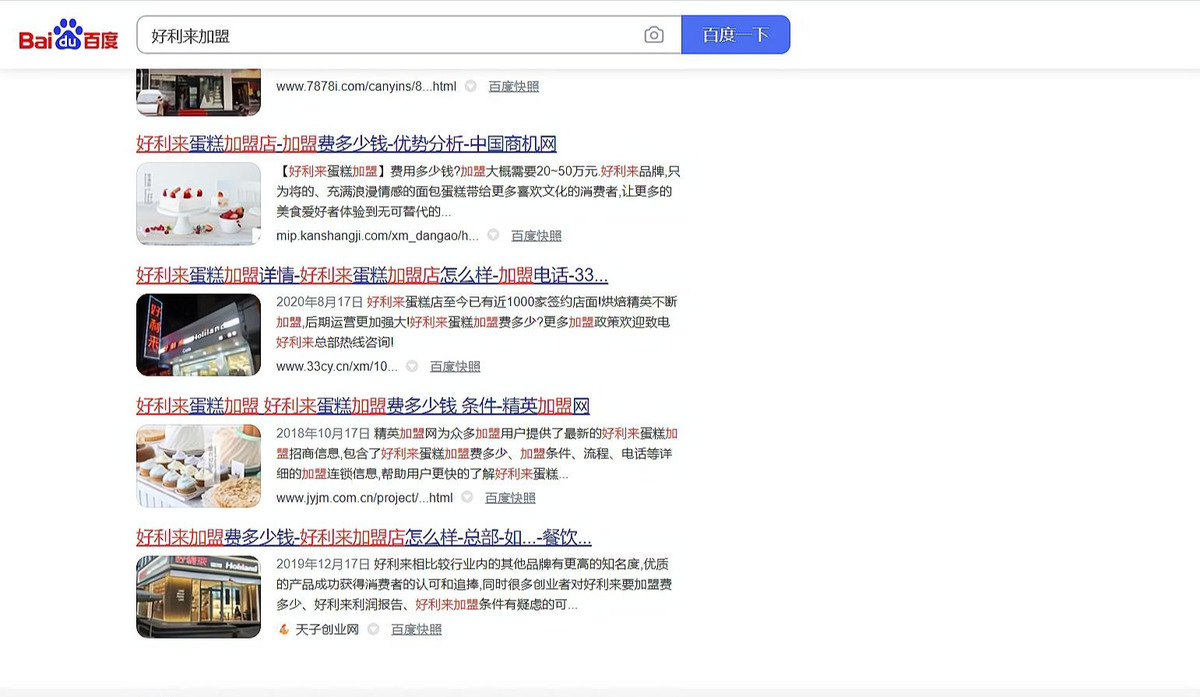Image resolution: width=1200 pixels, height=697 pixels.
Task: Click the cupcakes thumbnail of 精英加盟网 result
Action: 198,466
